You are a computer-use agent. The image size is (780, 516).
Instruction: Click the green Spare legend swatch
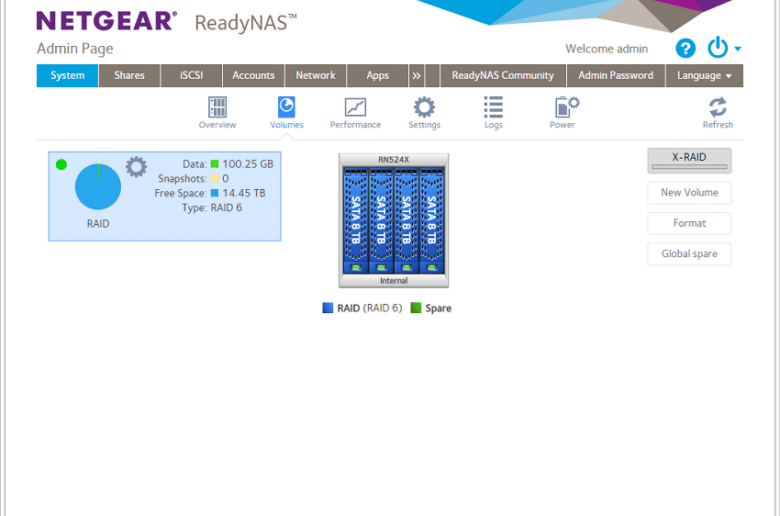(415, 308)
